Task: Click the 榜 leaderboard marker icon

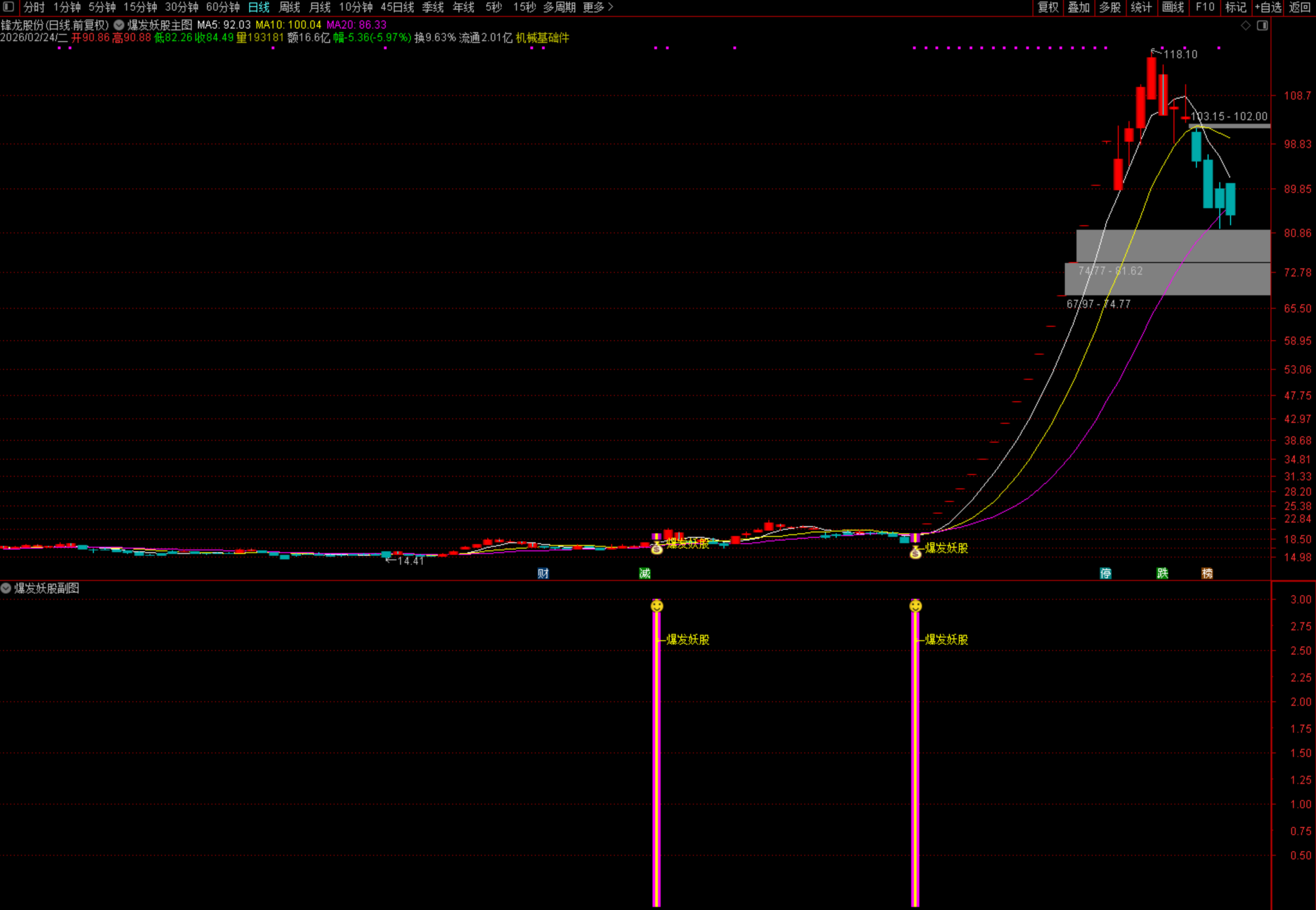Action: [x=1207, y=573]
